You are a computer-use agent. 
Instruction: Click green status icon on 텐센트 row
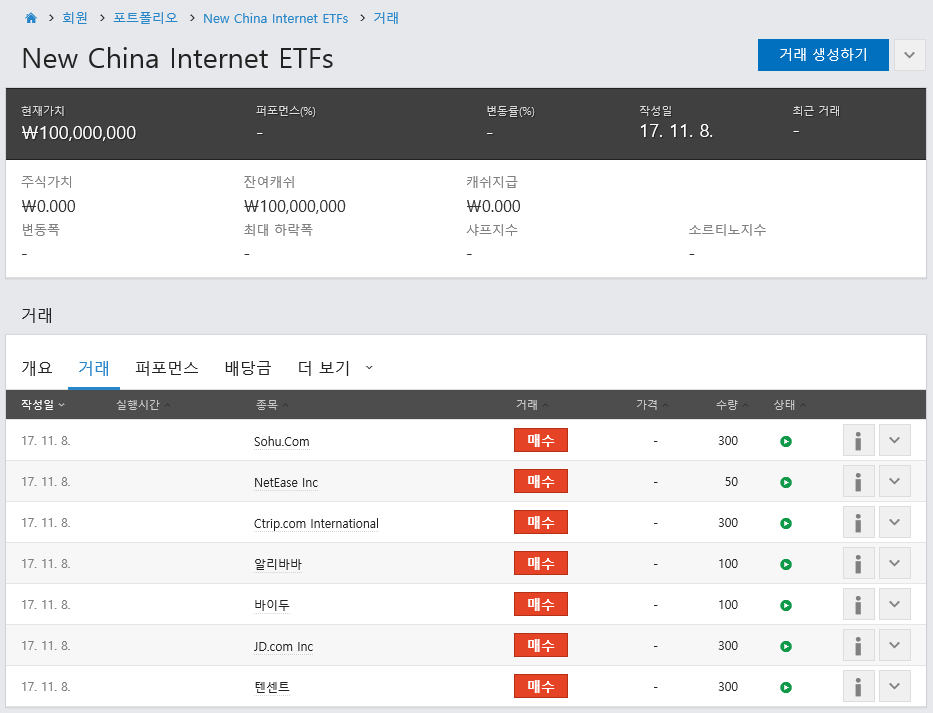786,687
